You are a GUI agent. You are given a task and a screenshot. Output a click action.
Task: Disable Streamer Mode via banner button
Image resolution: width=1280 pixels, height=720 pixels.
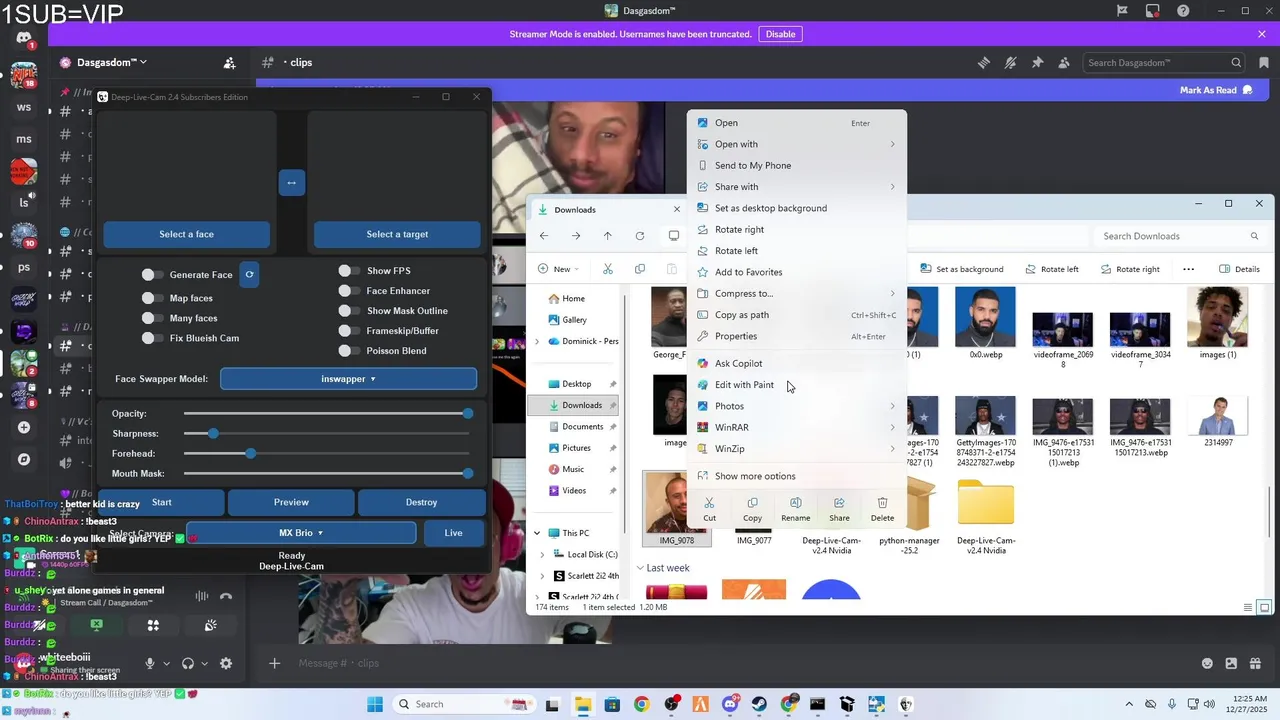click(x=780, y=34)
